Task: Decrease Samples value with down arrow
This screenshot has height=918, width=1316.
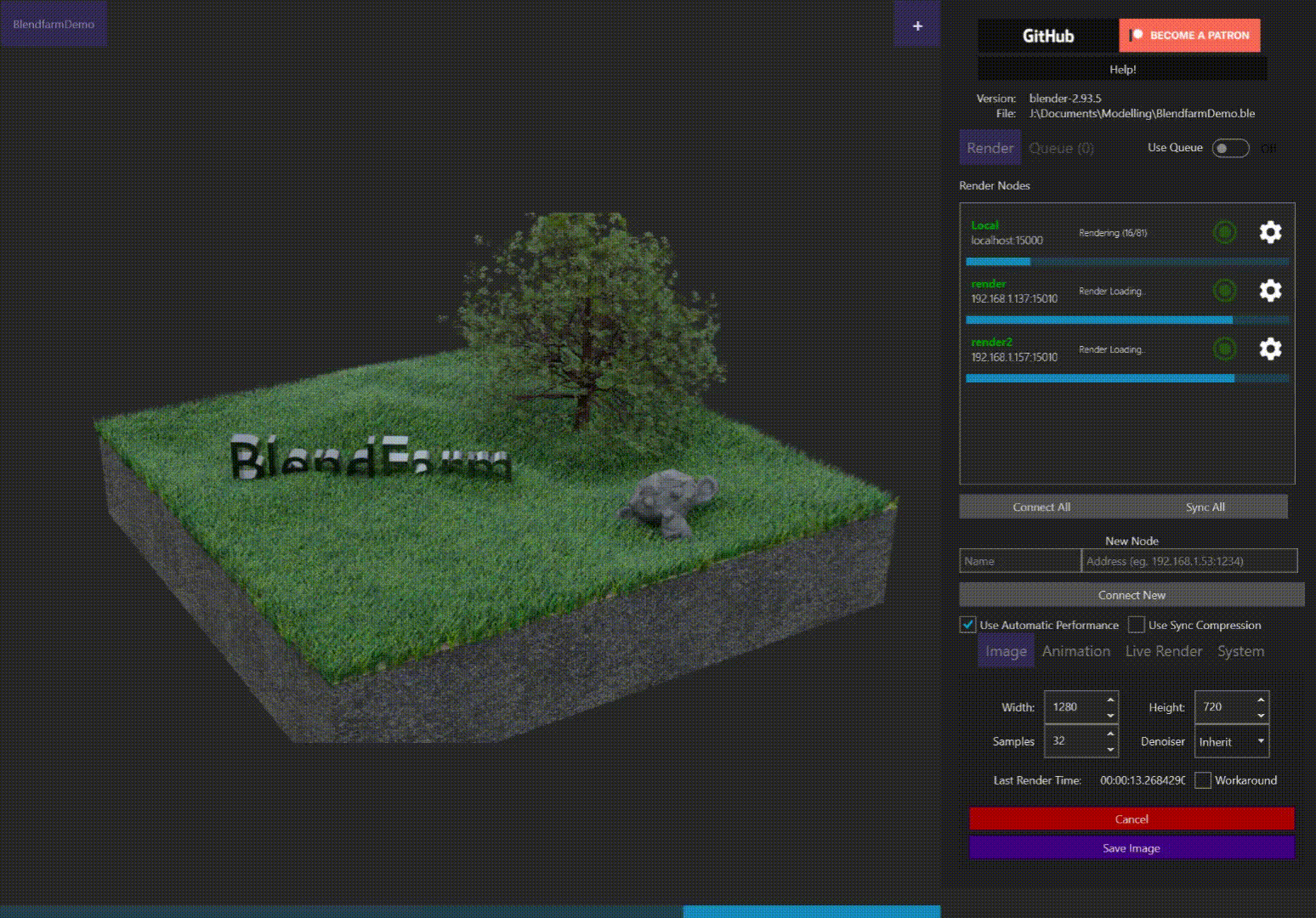Action: point(1110,750)
